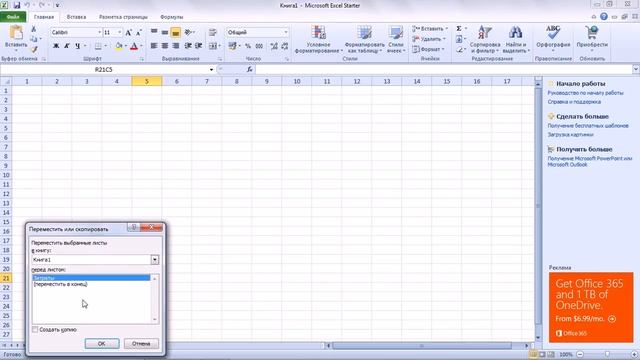Click the AutoSum sigma icon
The height and width of the screenshot is (360, 640).
[459, 29]
